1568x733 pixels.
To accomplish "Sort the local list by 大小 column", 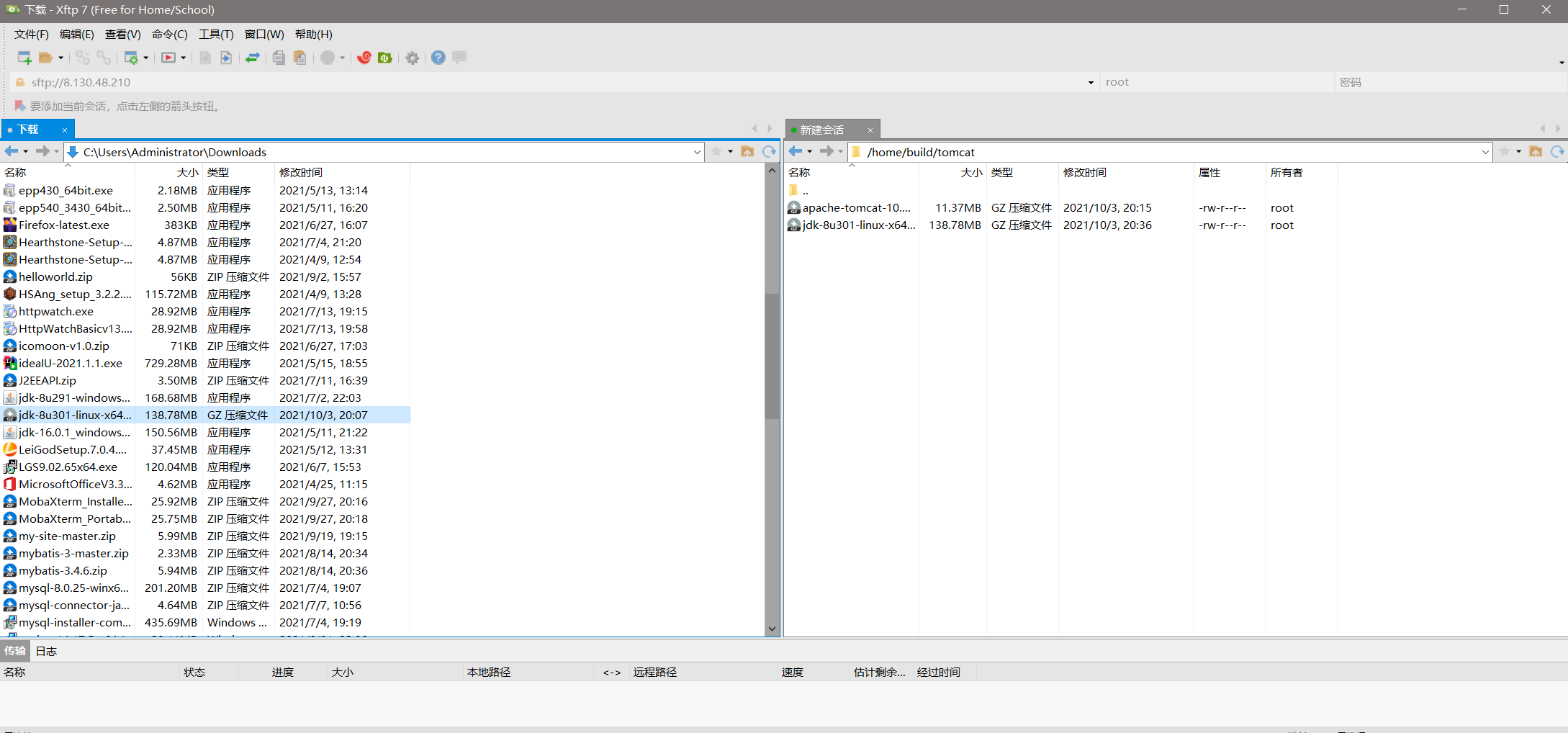I will coord(168,173).
